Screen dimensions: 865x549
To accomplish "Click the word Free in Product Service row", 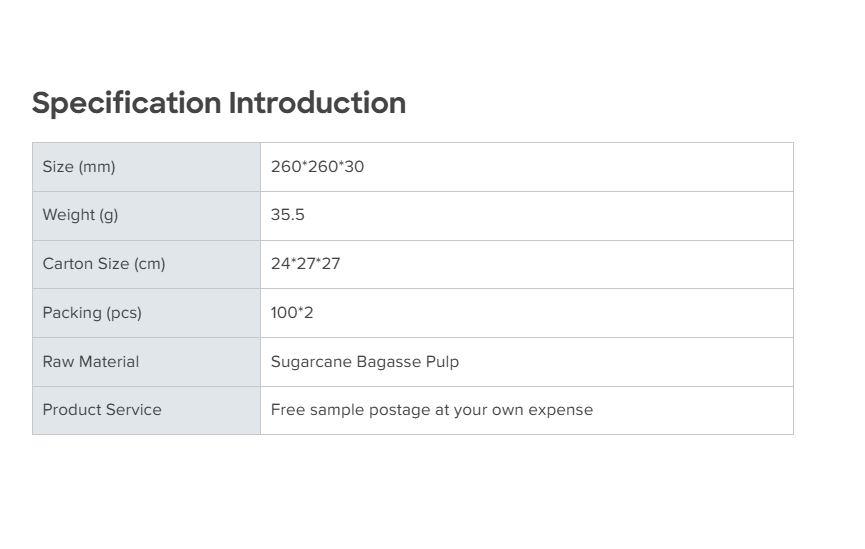I will [x=287, y=410].
